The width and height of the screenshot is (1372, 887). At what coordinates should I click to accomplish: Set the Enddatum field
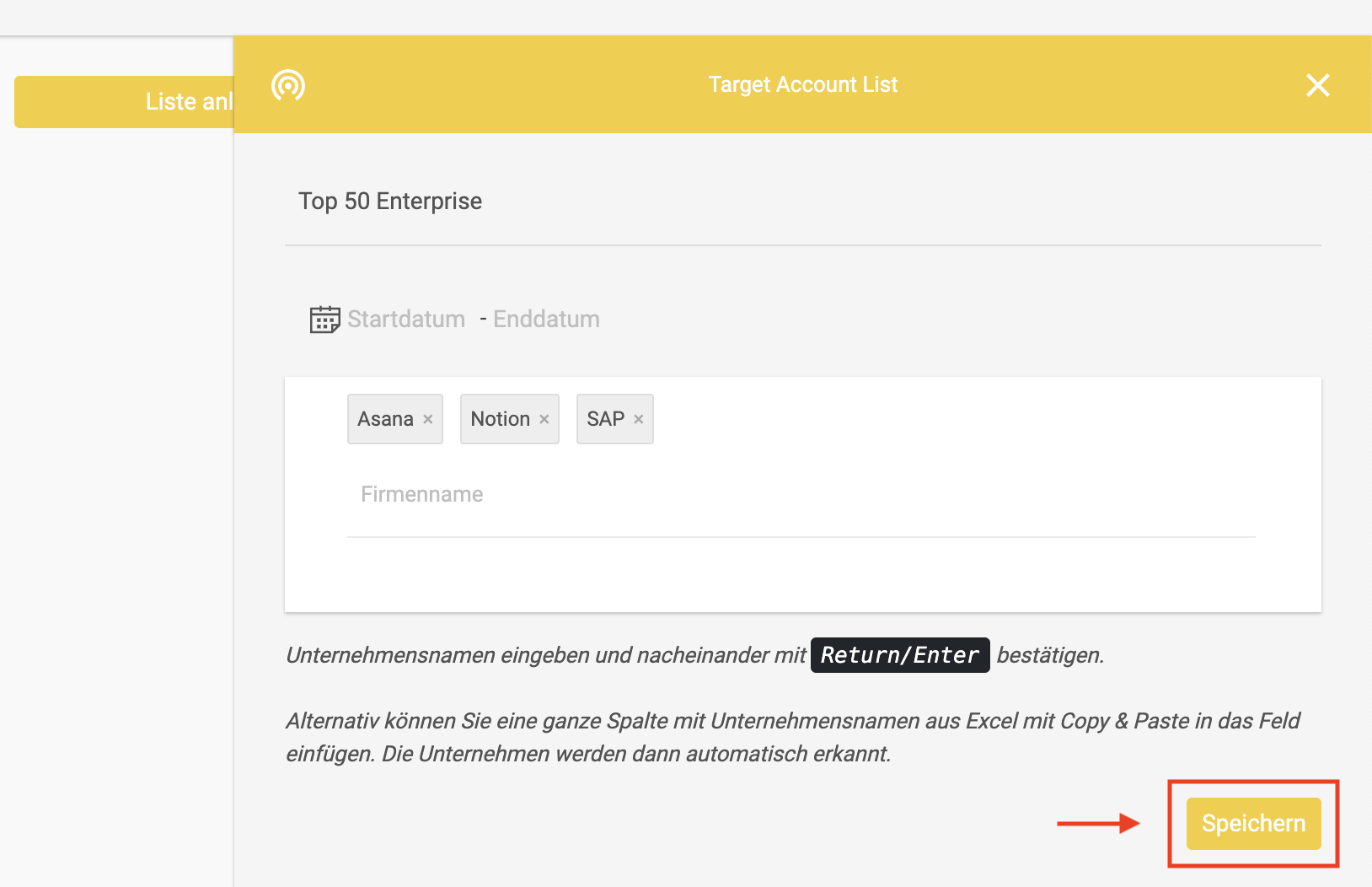point(547,320)
